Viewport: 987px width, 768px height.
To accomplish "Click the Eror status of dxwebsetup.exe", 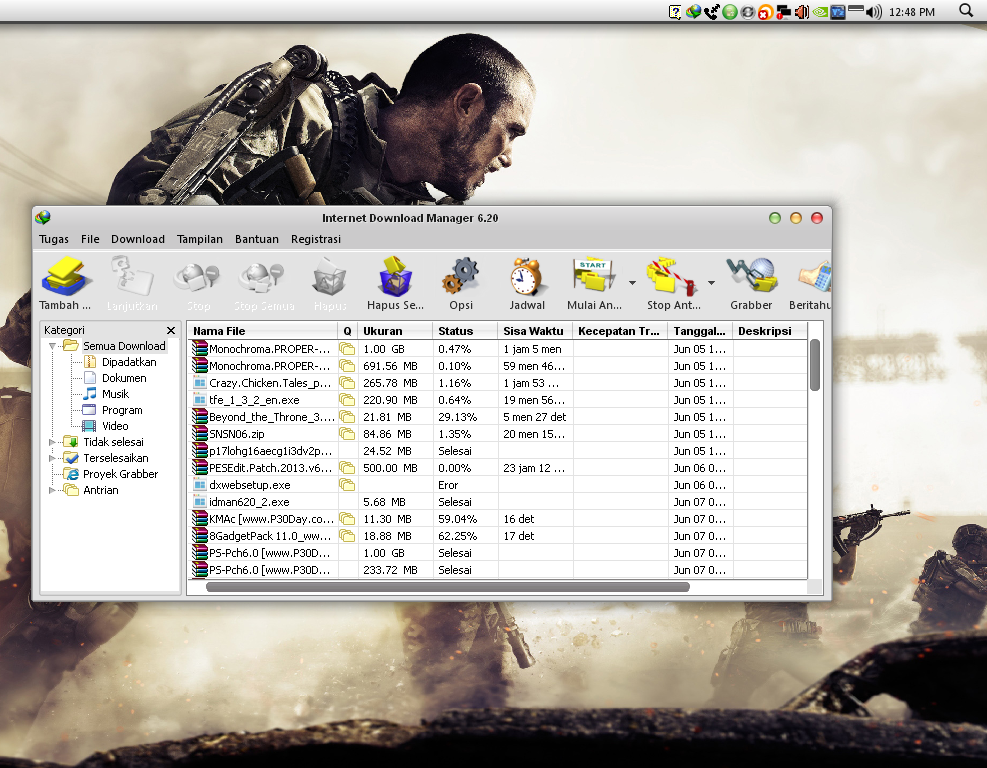I will [448, 485].
